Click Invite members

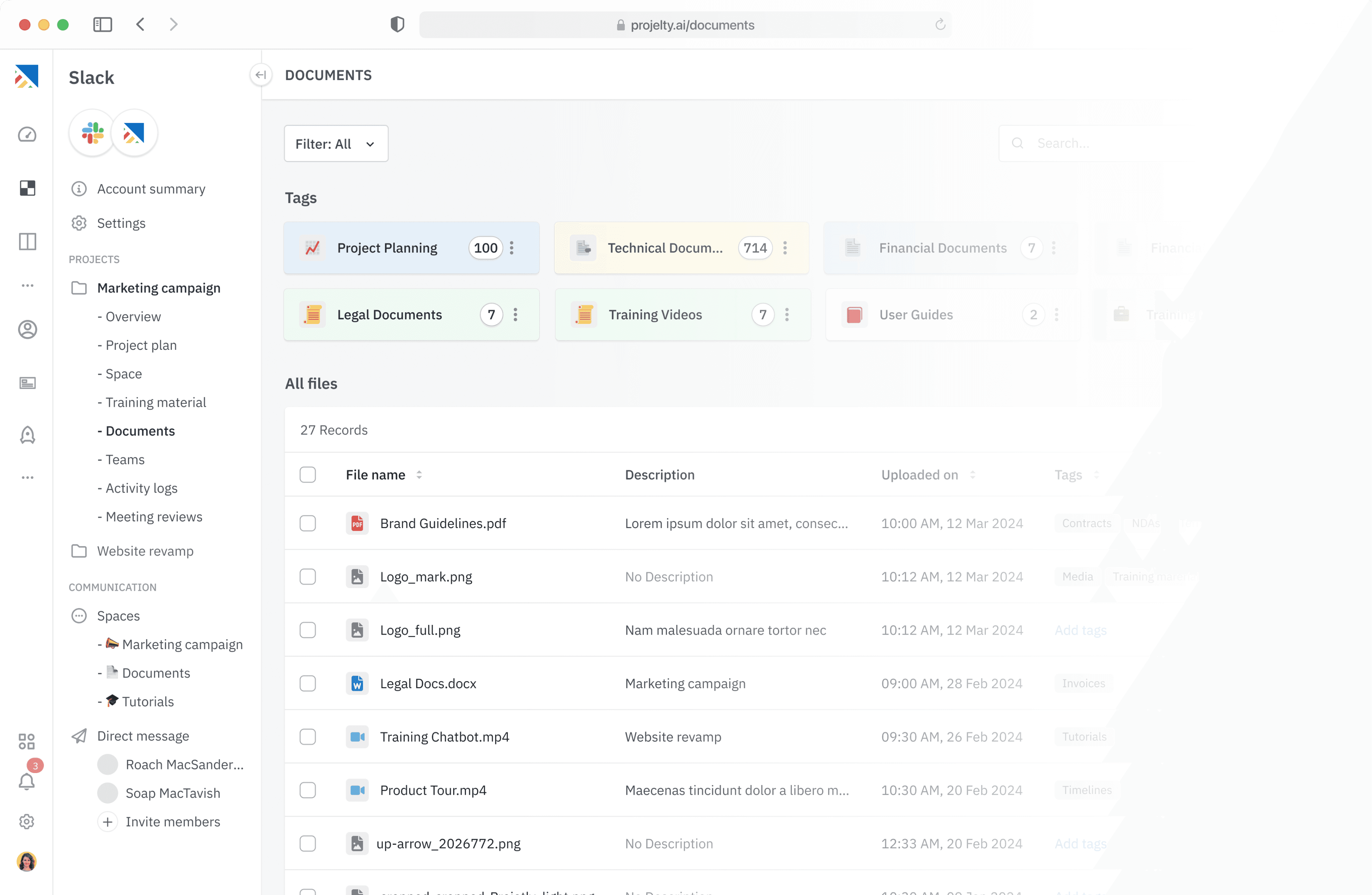pyautogui.click(x=173, y=822)
